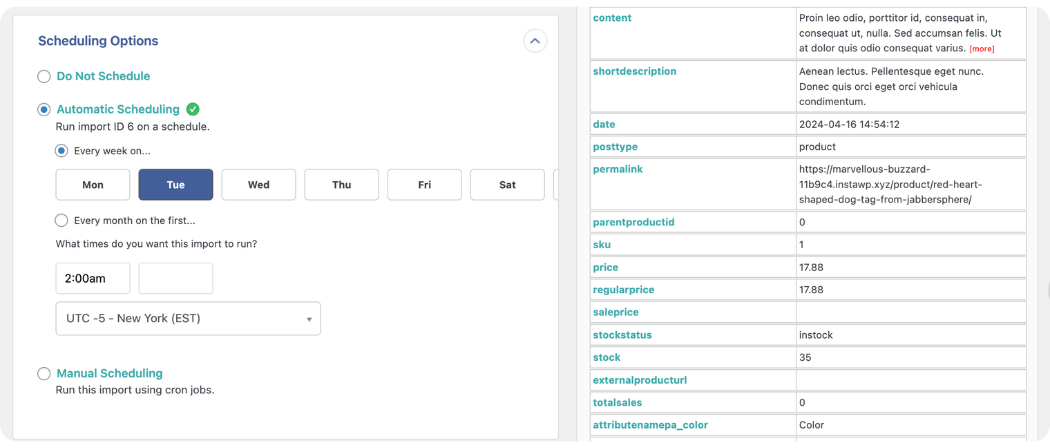The width and height of the screenshot is (1050, 448).
Task: Choose Every month on the first option
Action: 62,220
